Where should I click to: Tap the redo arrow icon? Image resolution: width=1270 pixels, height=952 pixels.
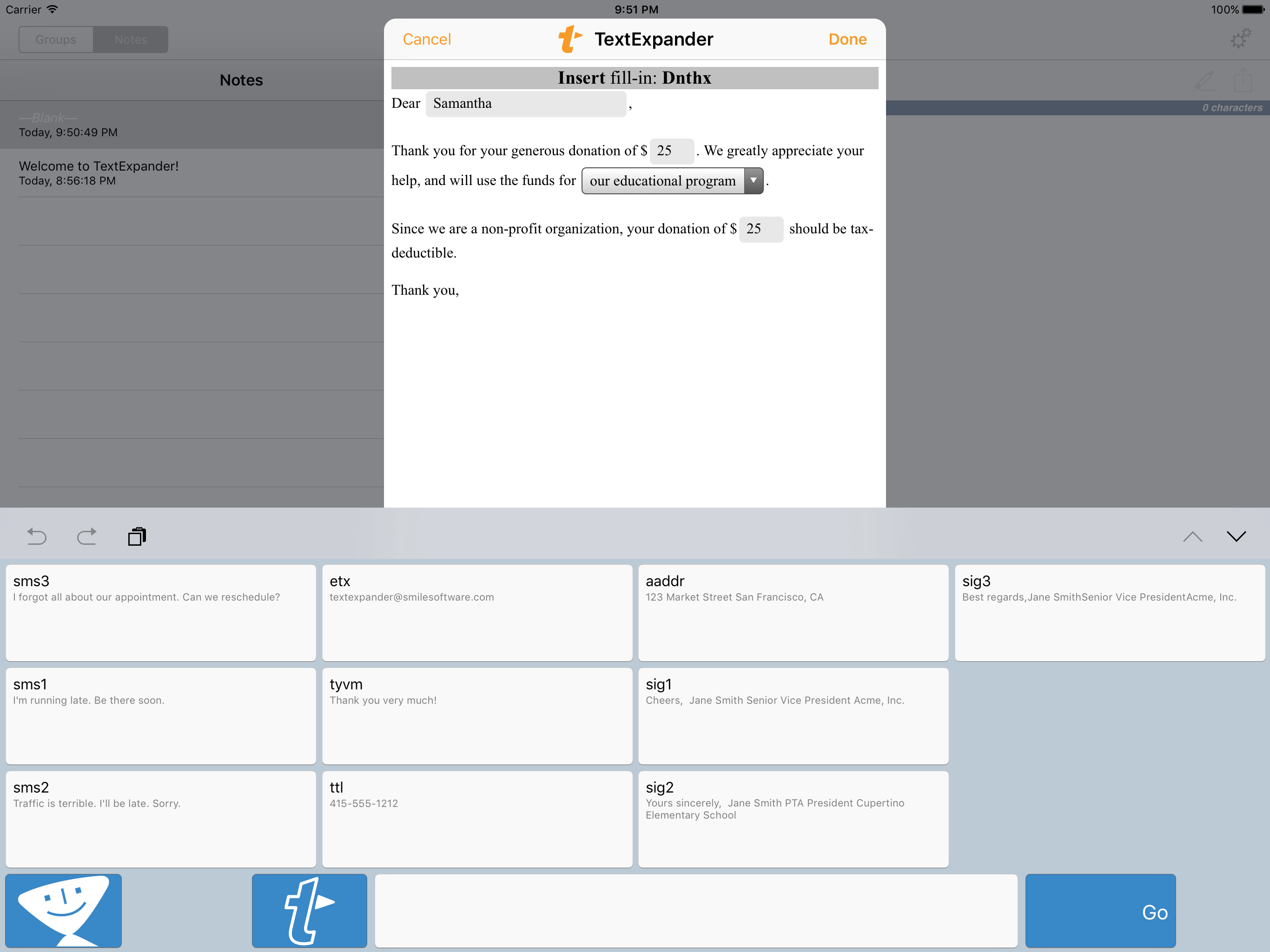click(86, 536)
